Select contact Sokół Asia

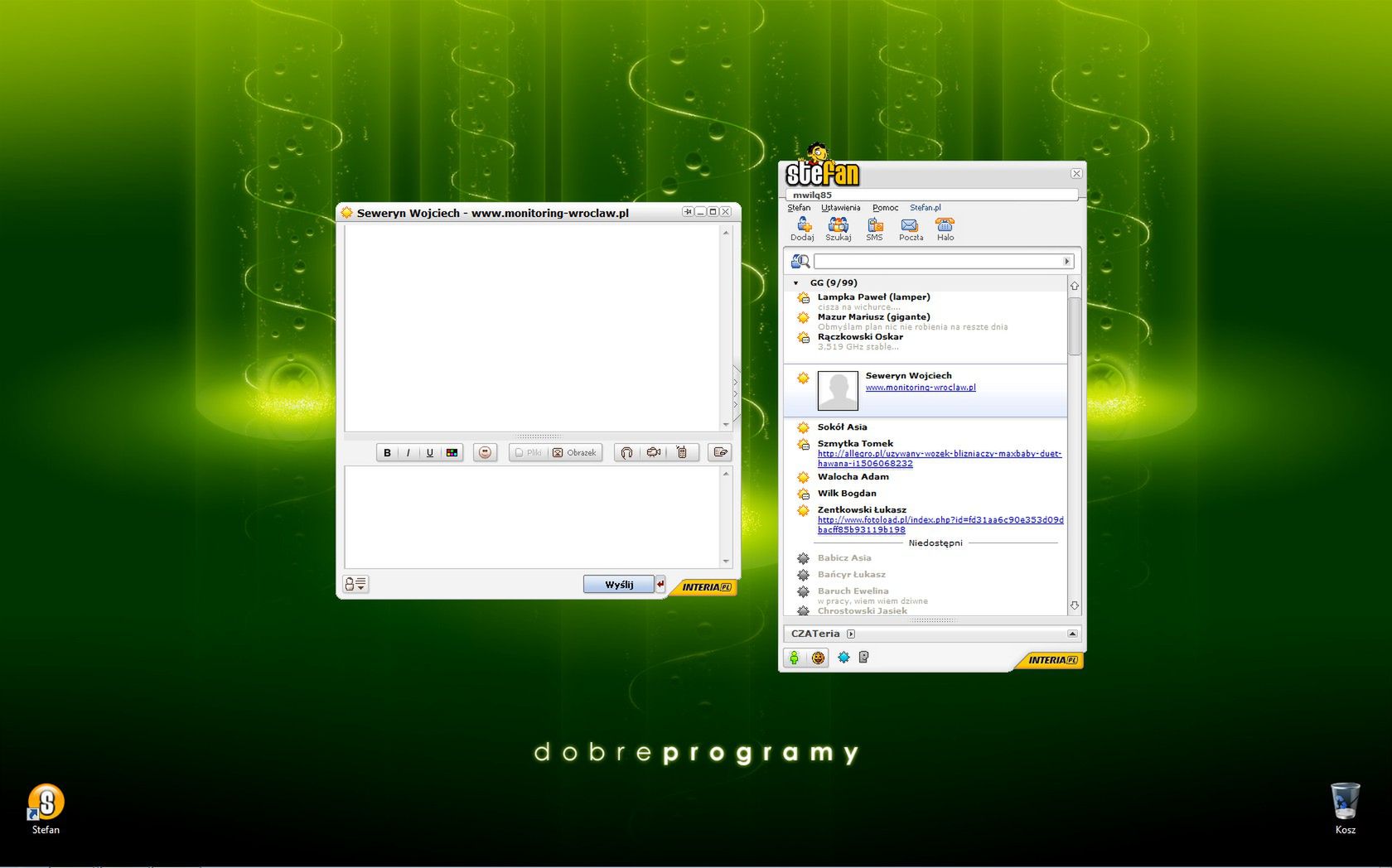click(x=842, y=427)
